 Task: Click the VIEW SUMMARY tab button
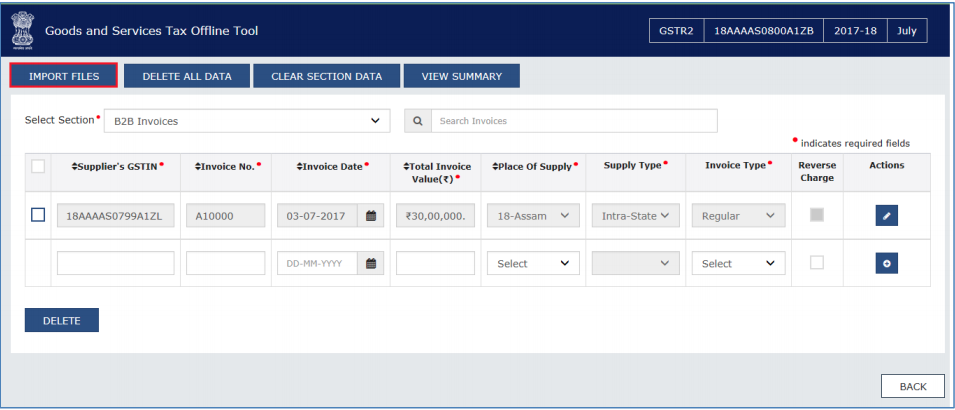pyautogui.click(x=462, y=76)
